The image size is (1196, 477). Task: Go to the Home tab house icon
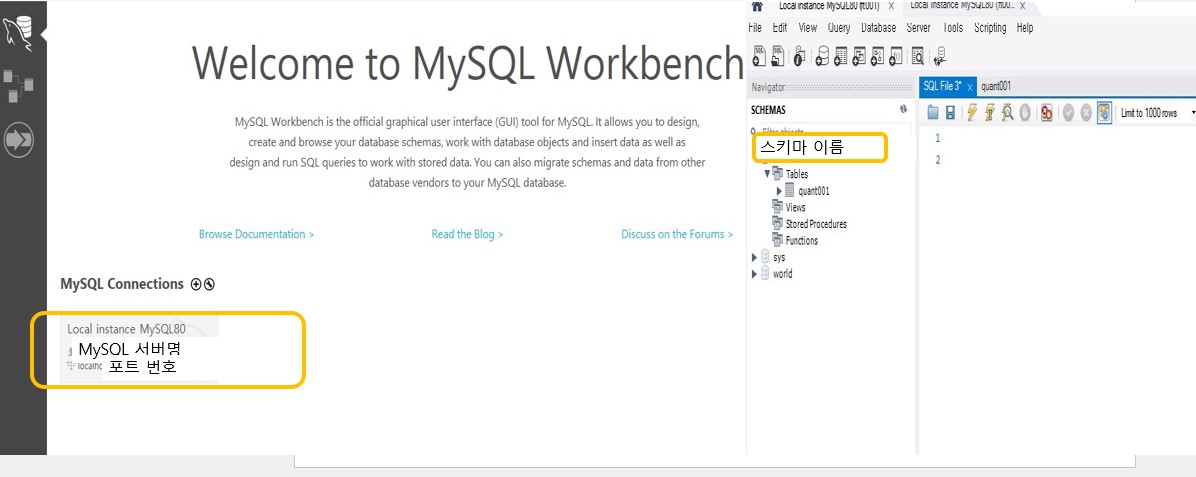757,6
